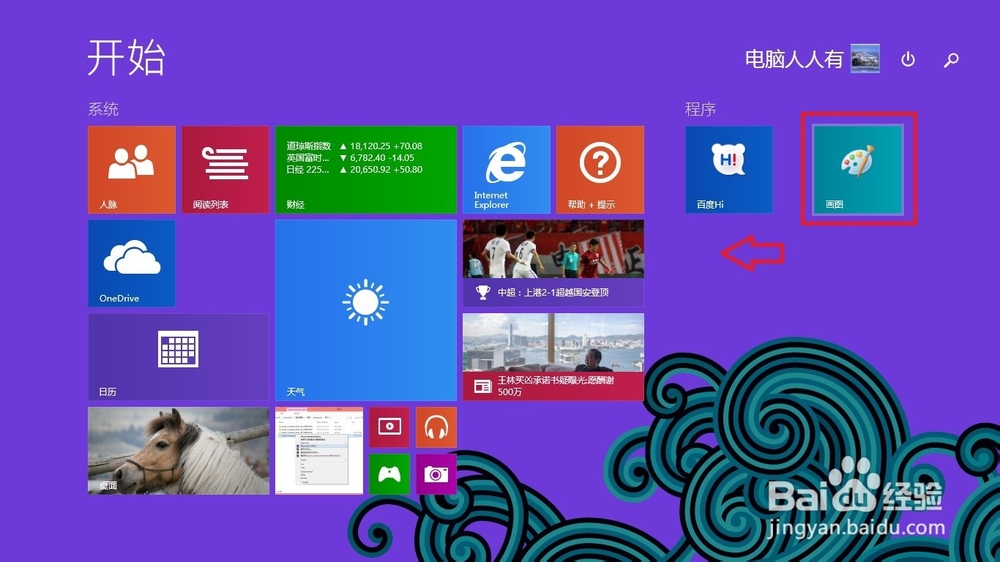Open the 财经 finance tile
The image size is (1000, 562).
[366, 169]
